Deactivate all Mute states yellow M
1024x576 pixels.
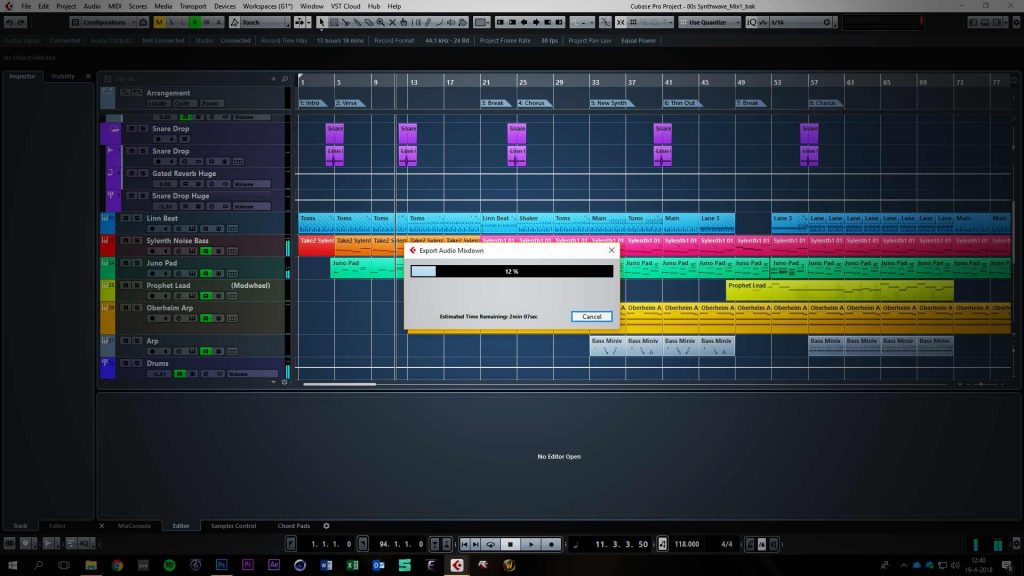coord(159,22)
